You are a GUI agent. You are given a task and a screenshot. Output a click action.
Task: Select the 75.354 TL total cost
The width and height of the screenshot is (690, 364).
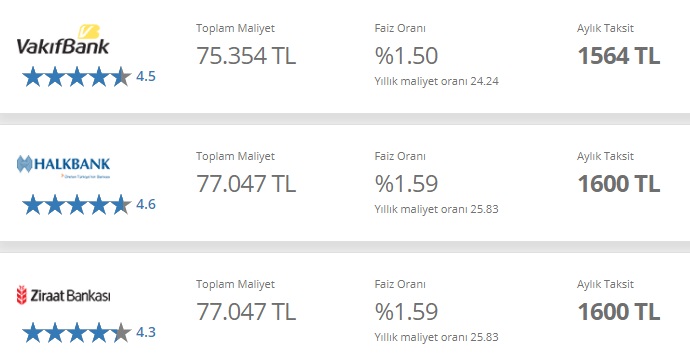click(246, 56)
